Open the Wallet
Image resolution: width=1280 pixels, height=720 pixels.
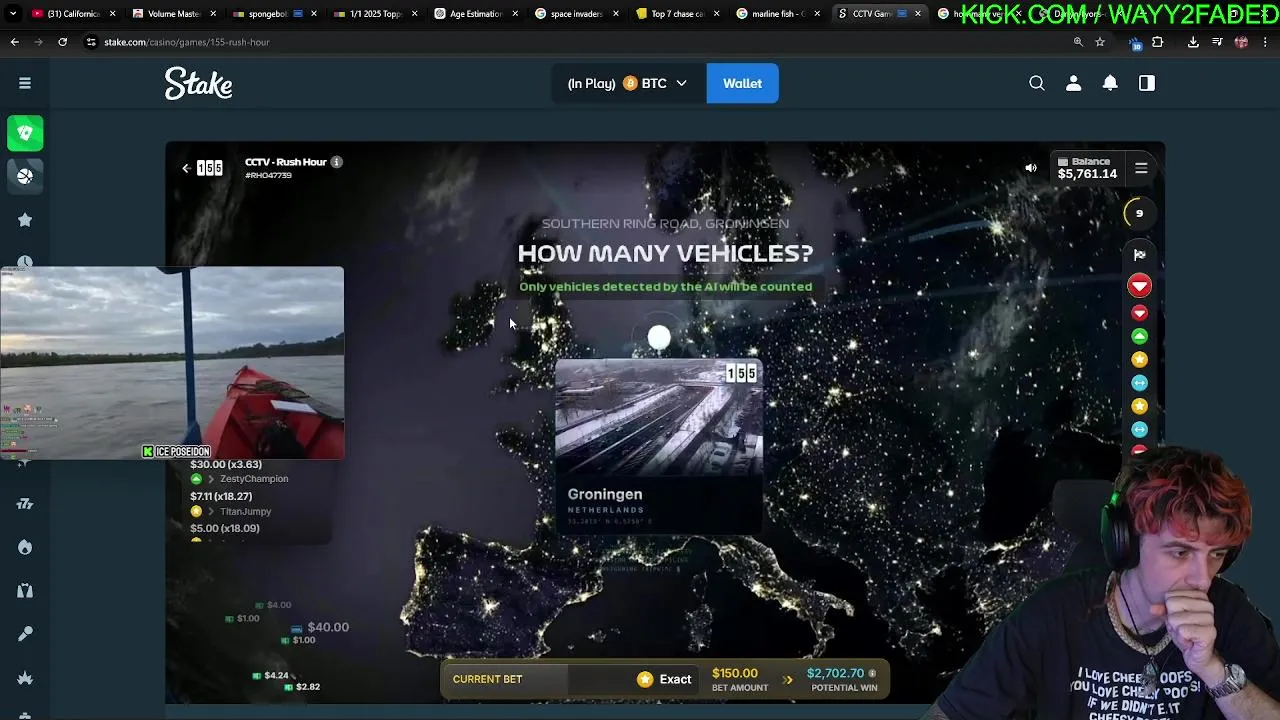point(742,83)
